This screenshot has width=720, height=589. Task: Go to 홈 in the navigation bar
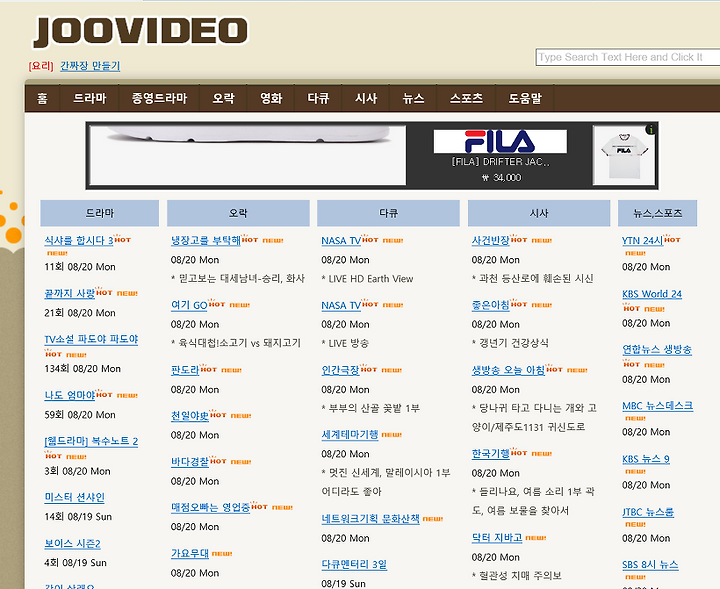click(42, 98)
